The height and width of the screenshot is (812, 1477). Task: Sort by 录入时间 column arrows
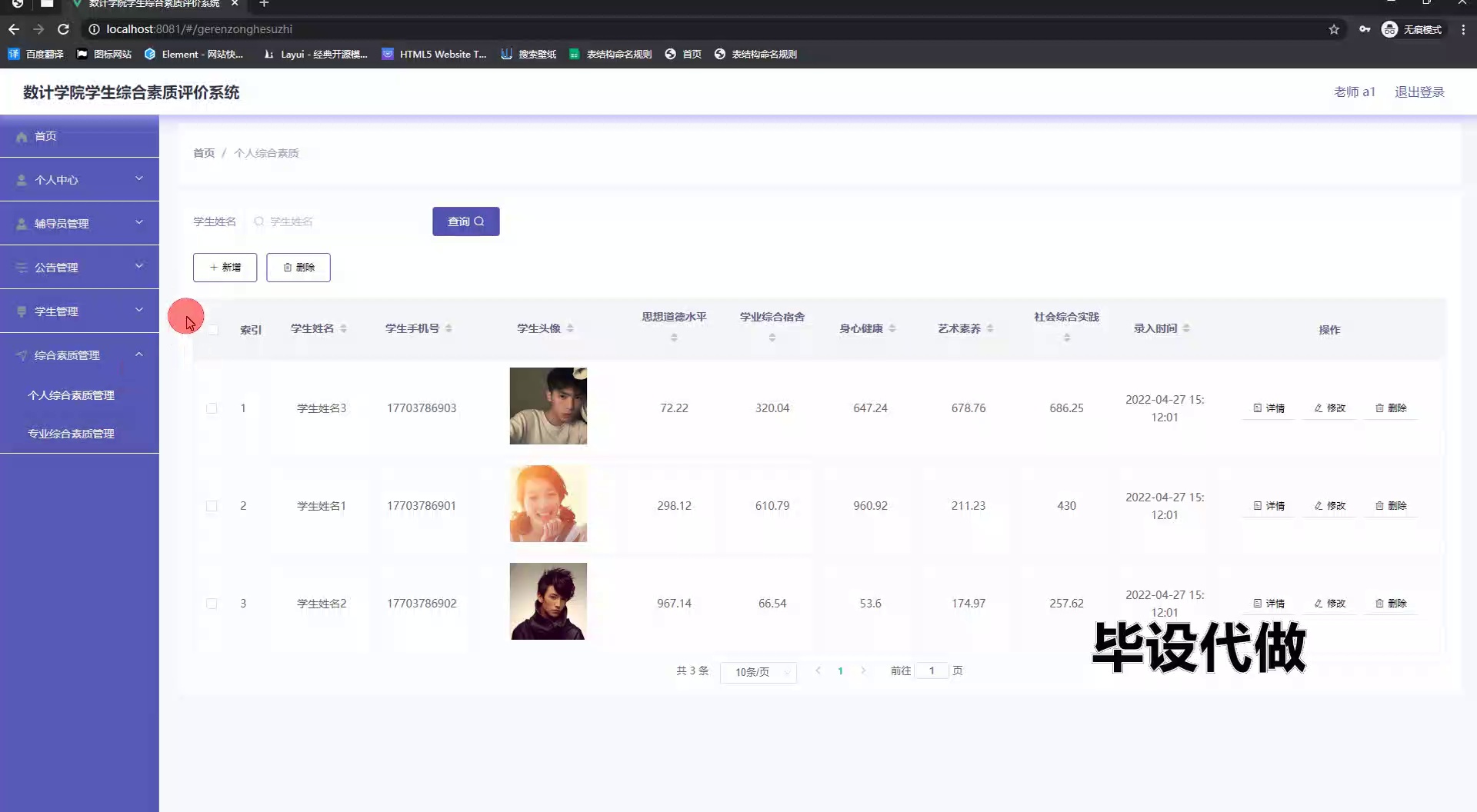pyautogui.click(x=1186, y=328)
